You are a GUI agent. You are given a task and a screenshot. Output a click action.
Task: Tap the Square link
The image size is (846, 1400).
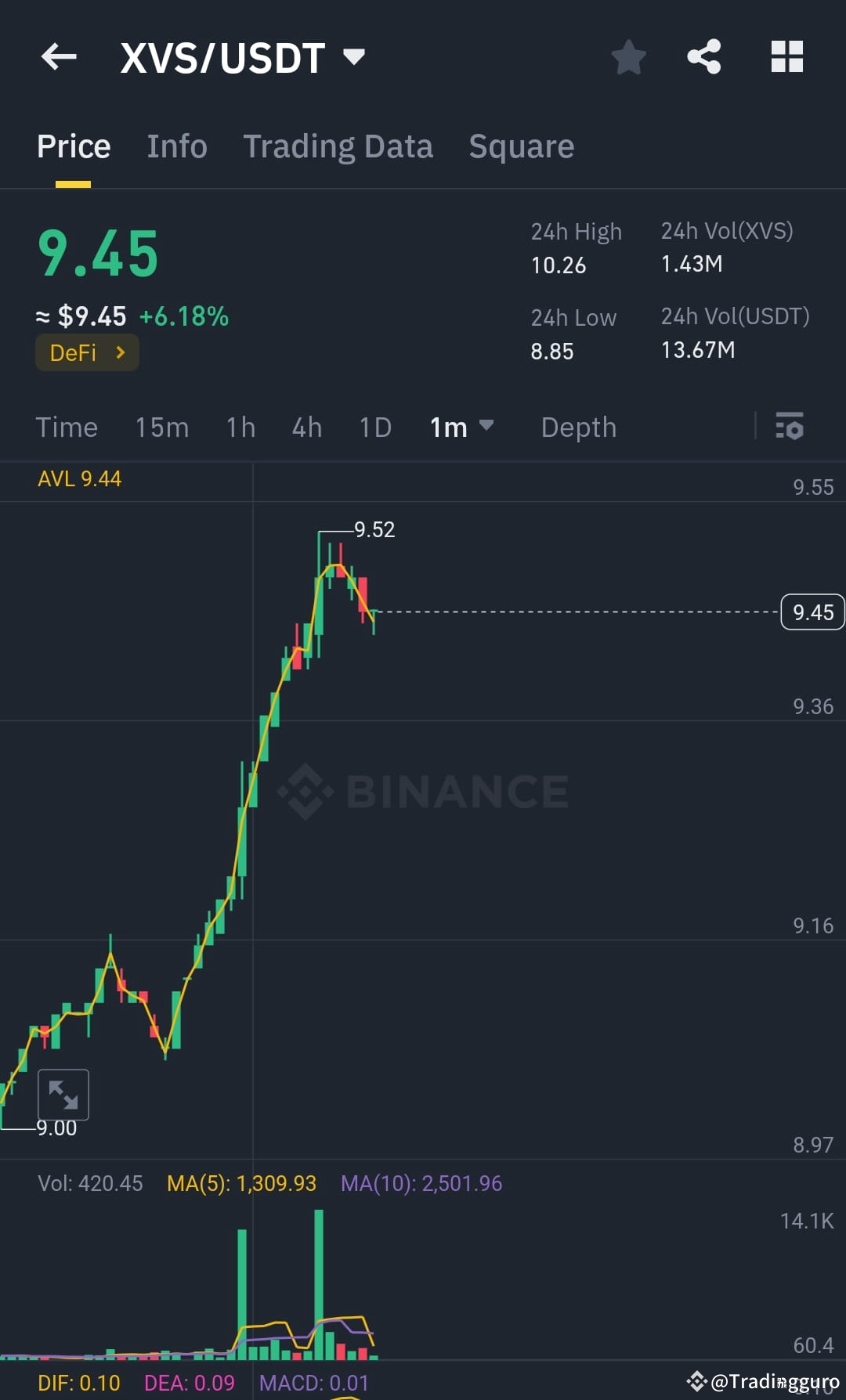point(521,146)
